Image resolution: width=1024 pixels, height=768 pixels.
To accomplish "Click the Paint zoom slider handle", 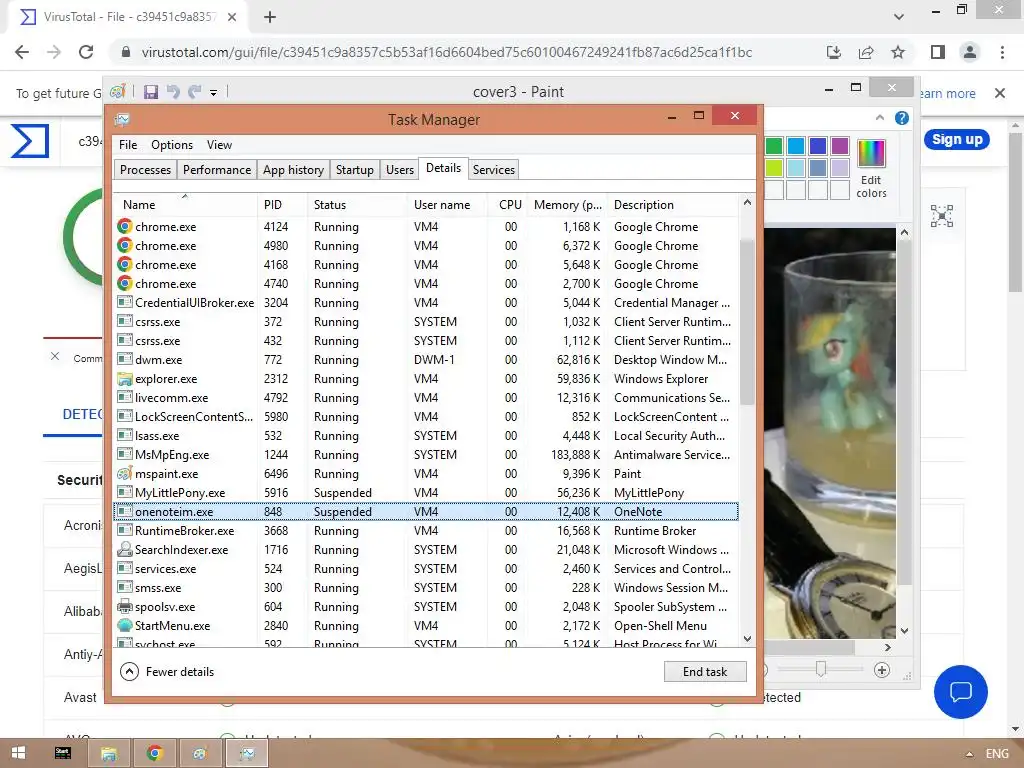I will (821, 669).
